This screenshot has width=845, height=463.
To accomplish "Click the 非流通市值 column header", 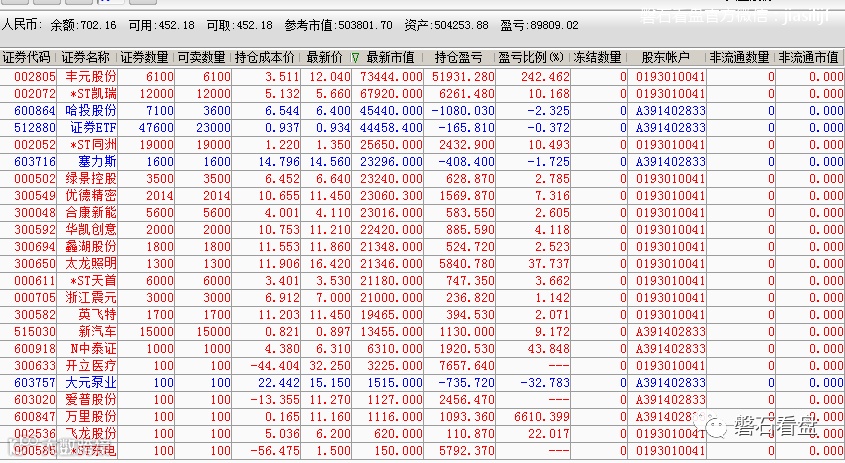I will click(x=808, y=57).
